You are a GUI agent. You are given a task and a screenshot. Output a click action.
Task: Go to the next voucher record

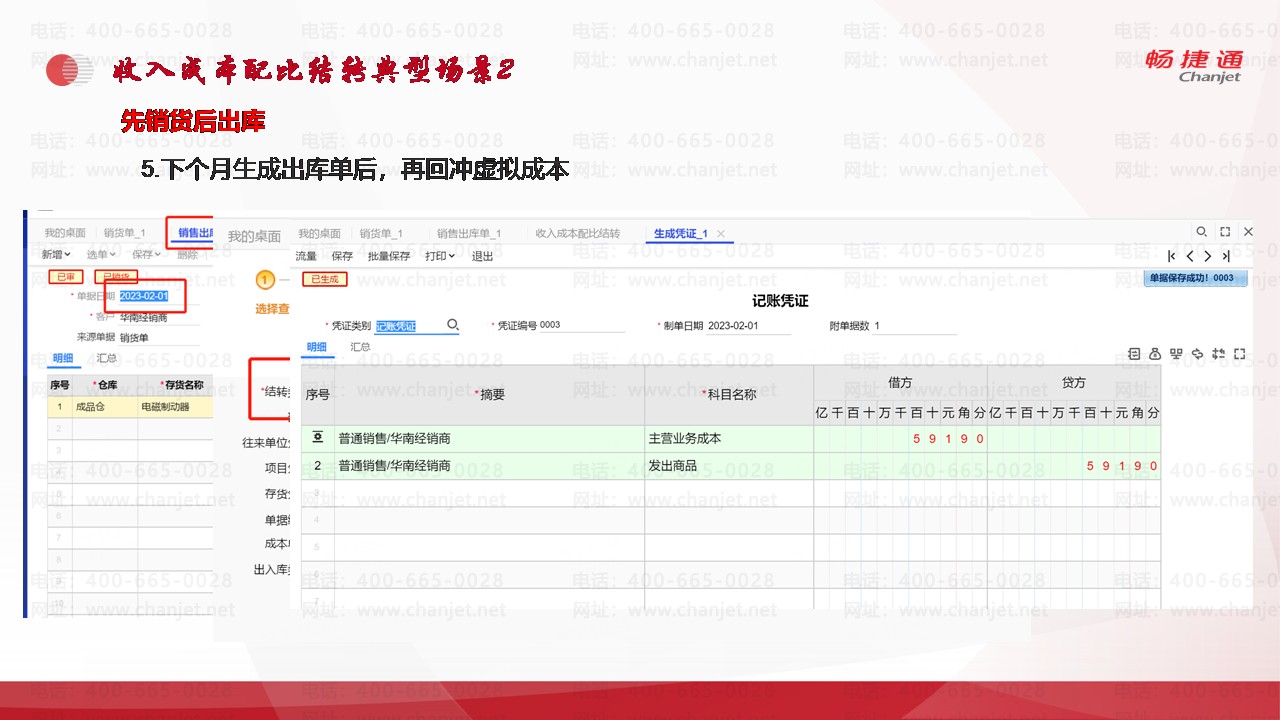click(1208, 256)
